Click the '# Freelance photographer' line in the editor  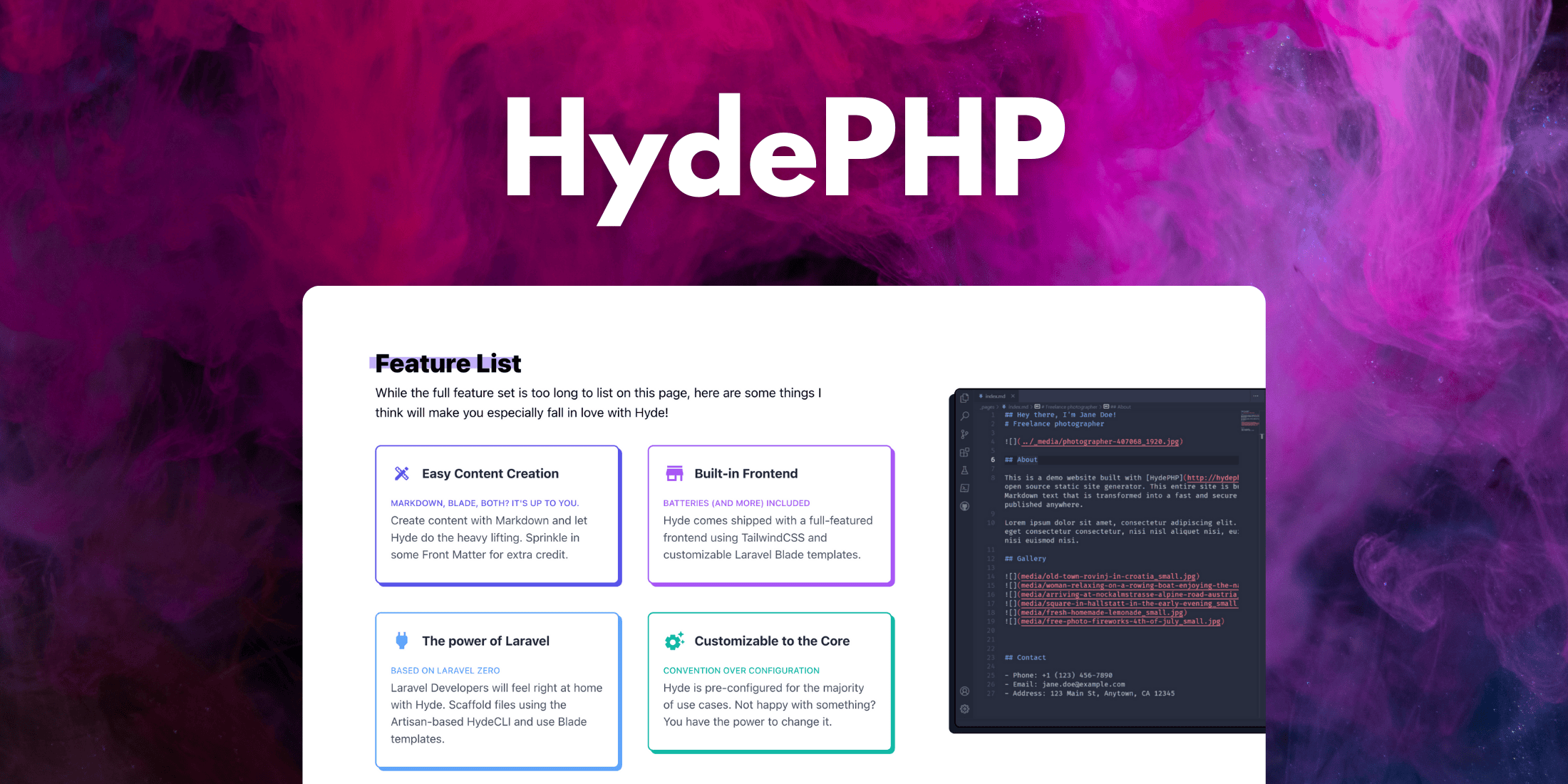pos(1054,424)
